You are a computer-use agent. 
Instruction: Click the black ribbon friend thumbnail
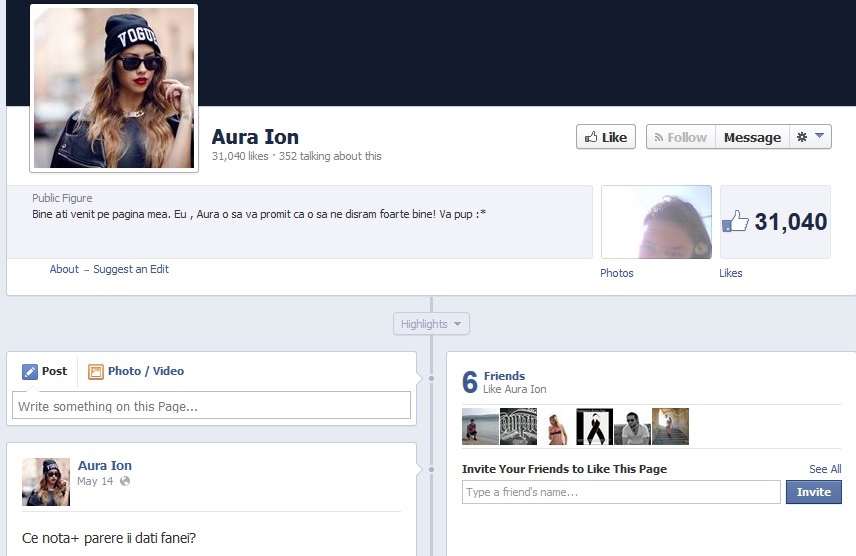pyautogui.click(x=594, y=427)
